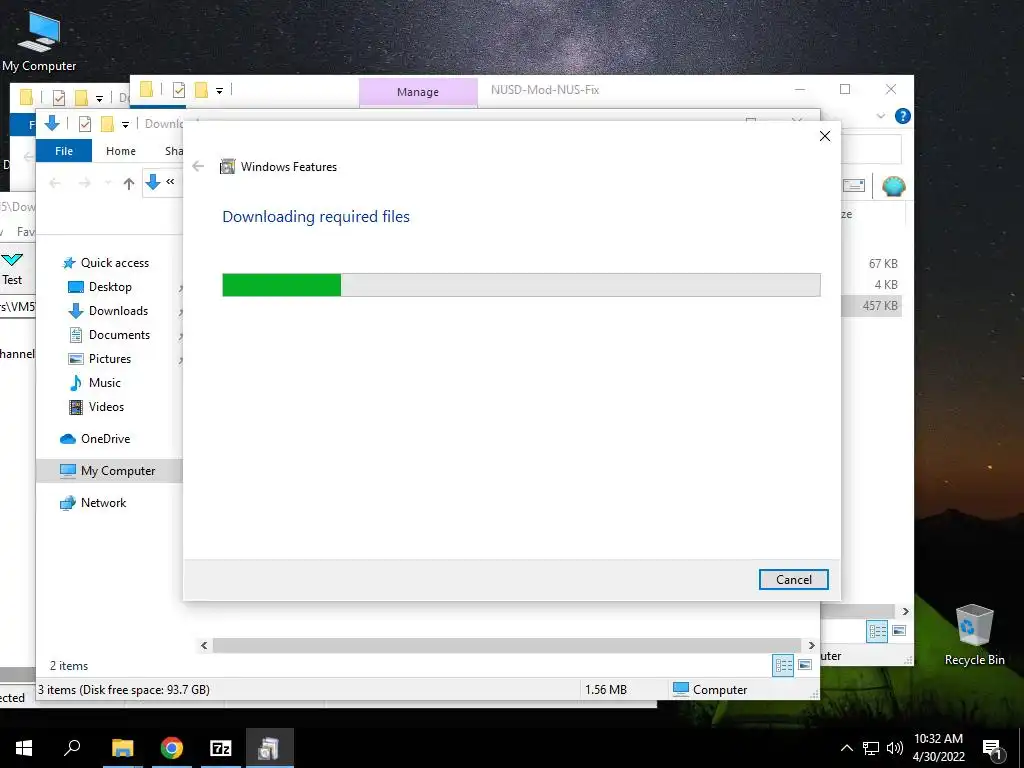Select the 457 KB file row

tap(872, 306)
